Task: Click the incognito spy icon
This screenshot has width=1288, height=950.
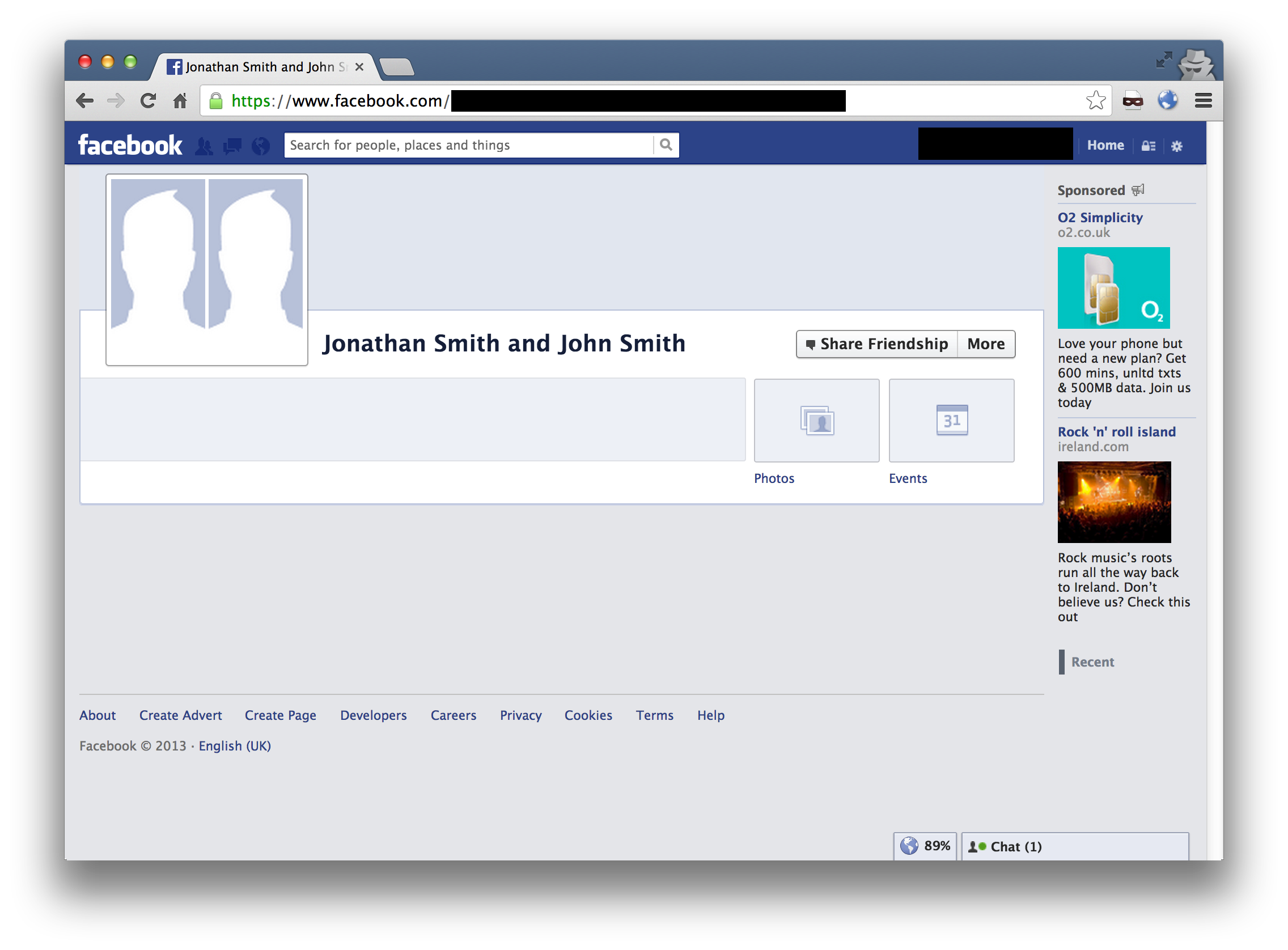Action: (1197, 65)
